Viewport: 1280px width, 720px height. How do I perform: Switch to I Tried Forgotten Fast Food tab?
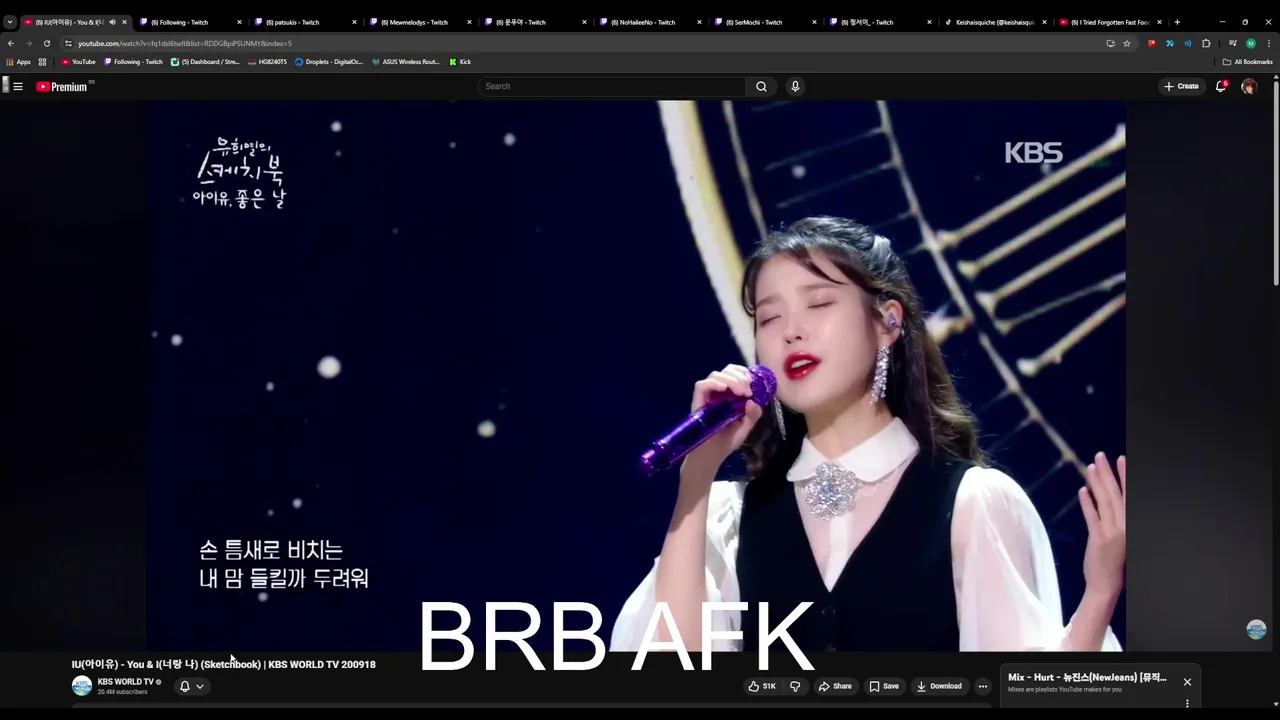(x=1108, y=22)
